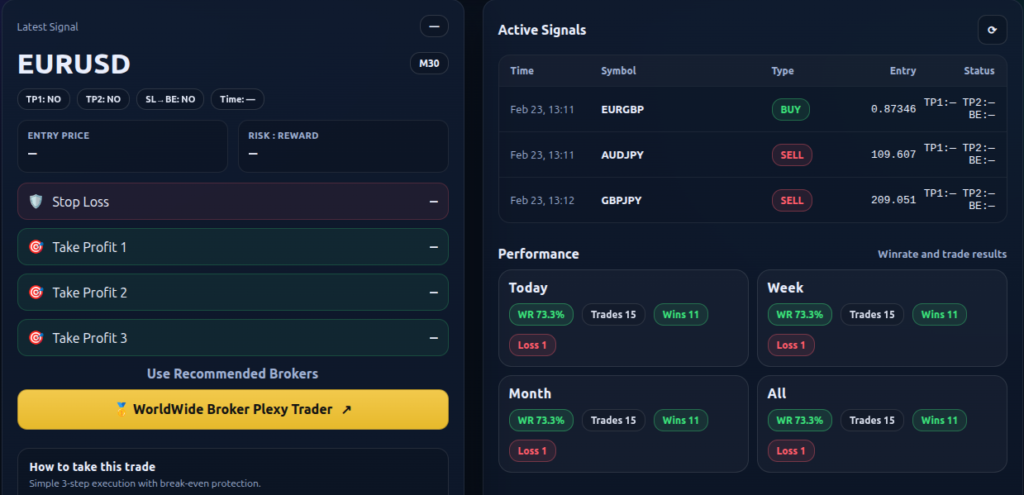1024x495 pixels.
Task: Click the target icon beside Take Profit 3
Action: pos(36,338)
